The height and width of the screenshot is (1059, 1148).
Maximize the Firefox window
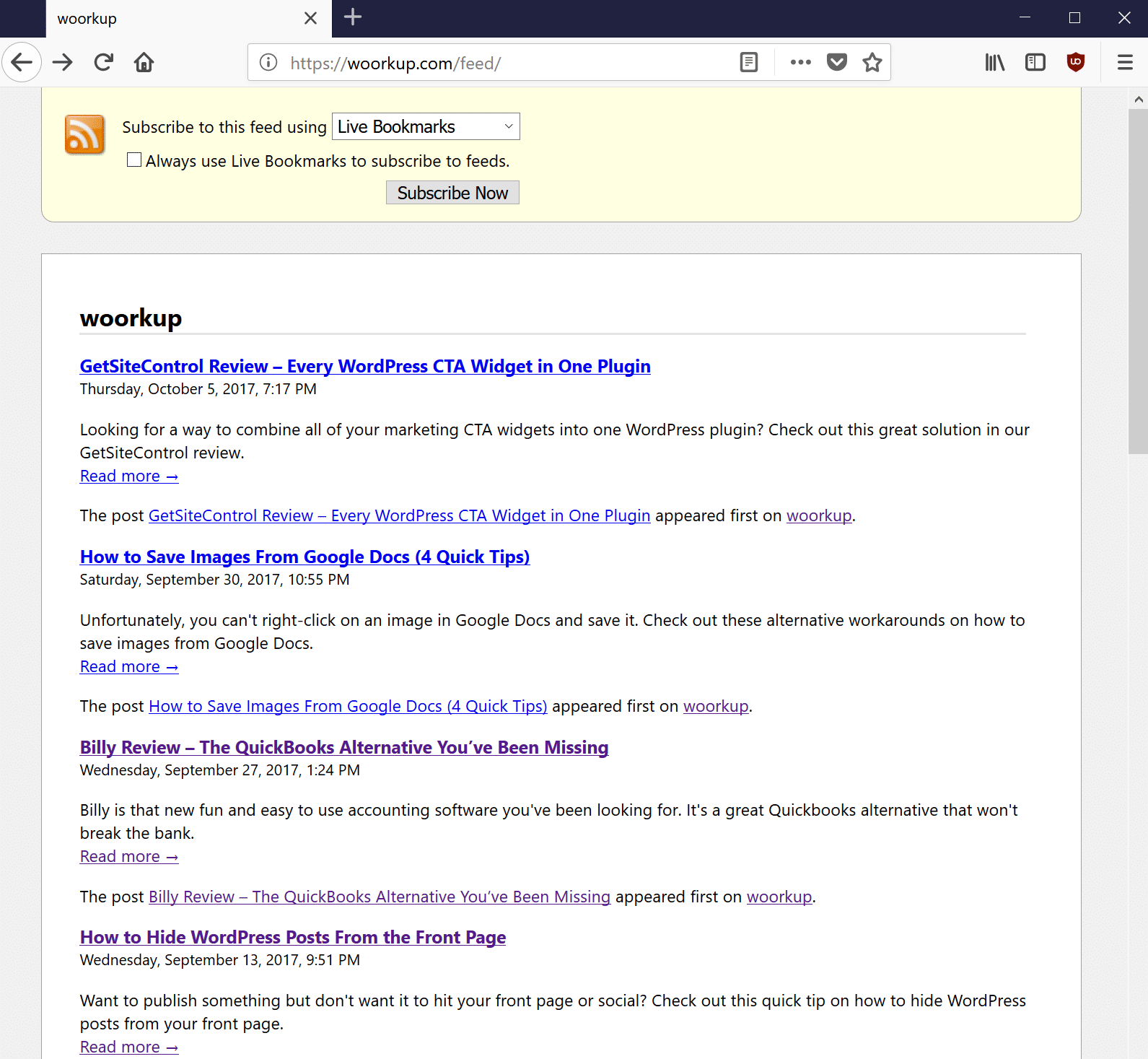[x=1074, y=18]
